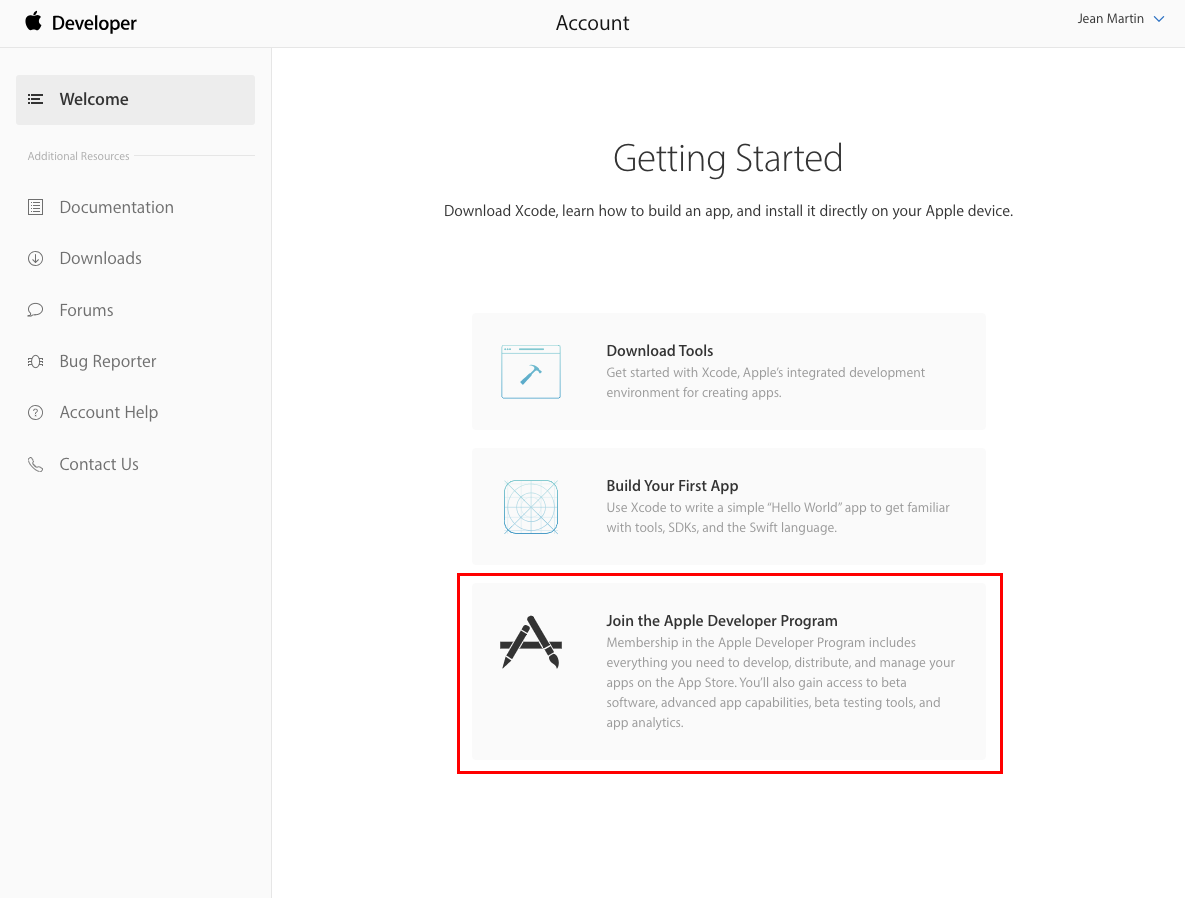
Task: Click the Welcome list icon
Action: click(36, 99)
